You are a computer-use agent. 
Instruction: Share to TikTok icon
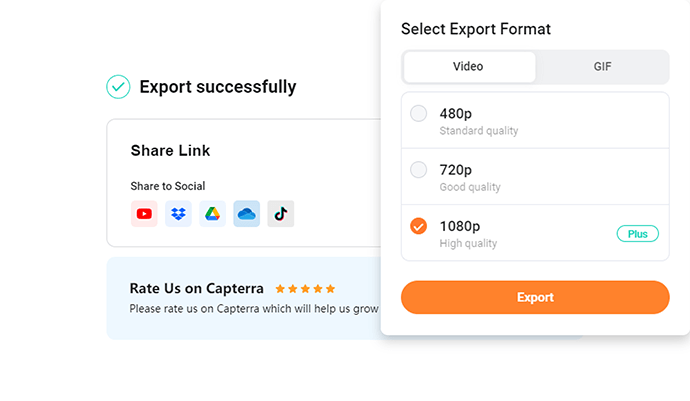281,214
